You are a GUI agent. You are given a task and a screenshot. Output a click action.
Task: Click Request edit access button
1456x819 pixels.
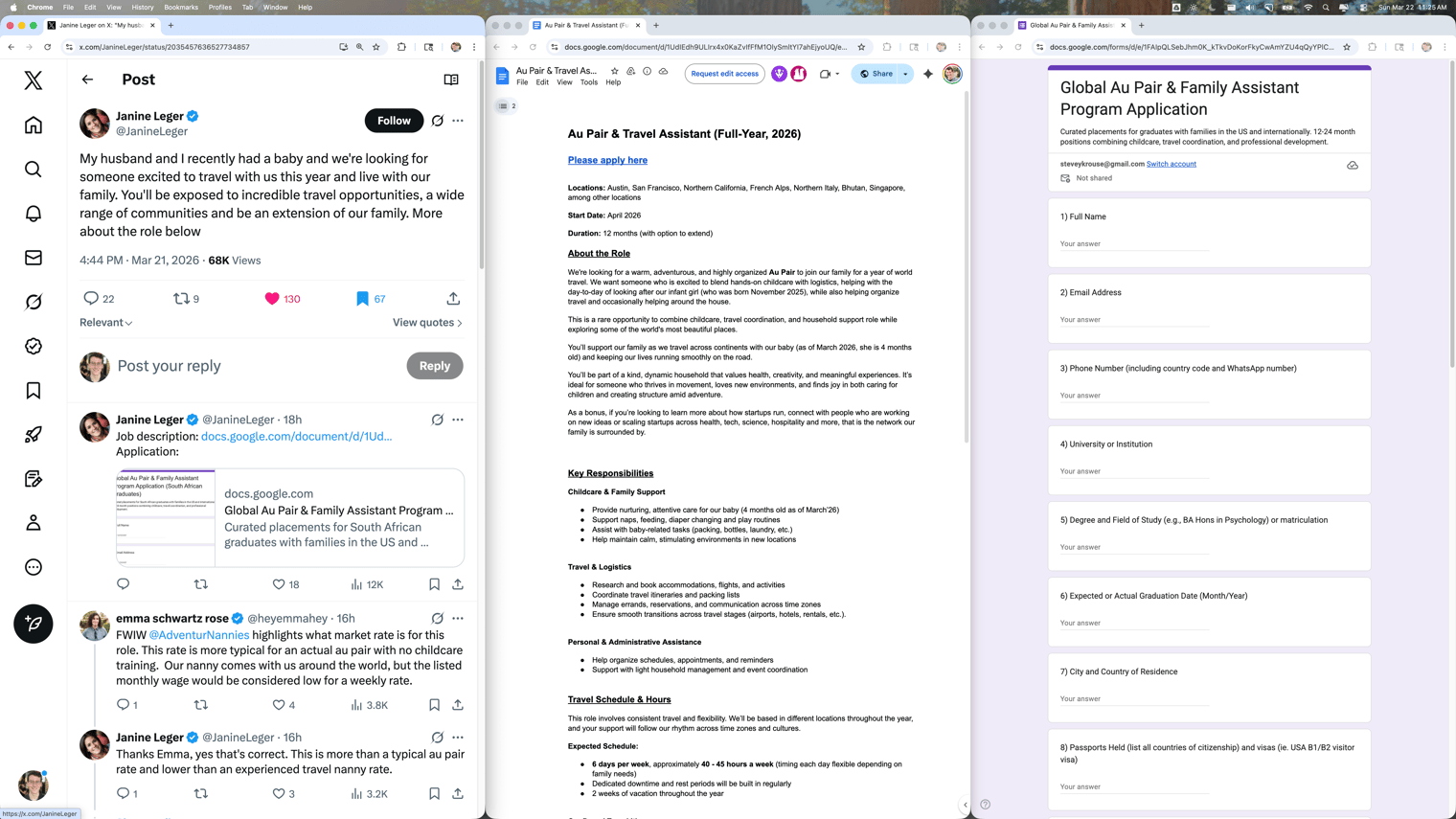pos(725,74)
